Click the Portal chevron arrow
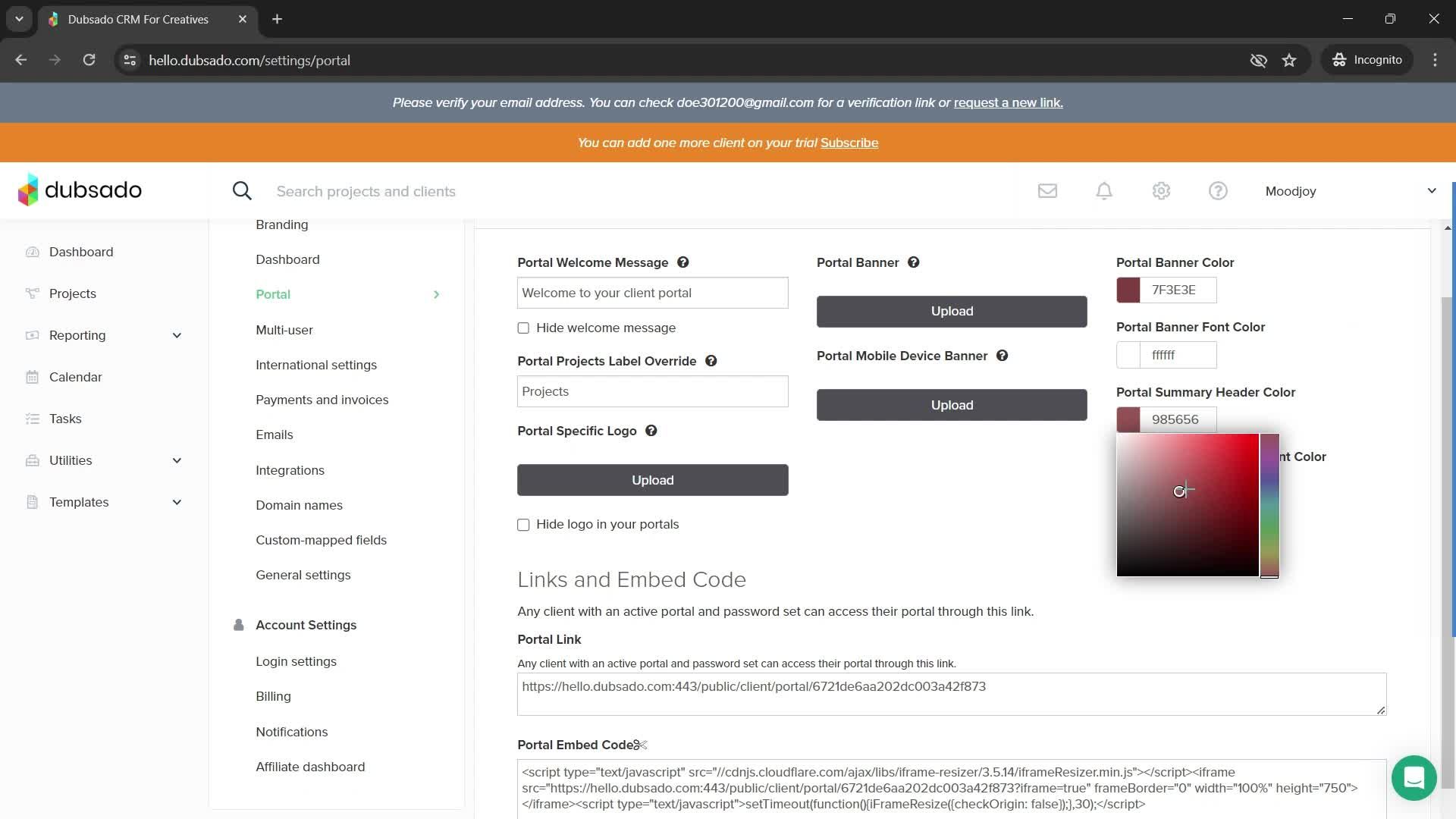Viewport: 1456px width, 819px height. click(437, 294)
